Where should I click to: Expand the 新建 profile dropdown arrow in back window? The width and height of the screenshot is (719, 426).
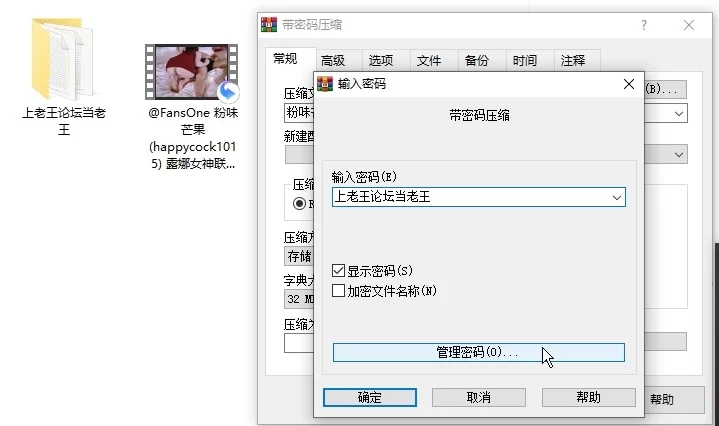click(679, 155)
